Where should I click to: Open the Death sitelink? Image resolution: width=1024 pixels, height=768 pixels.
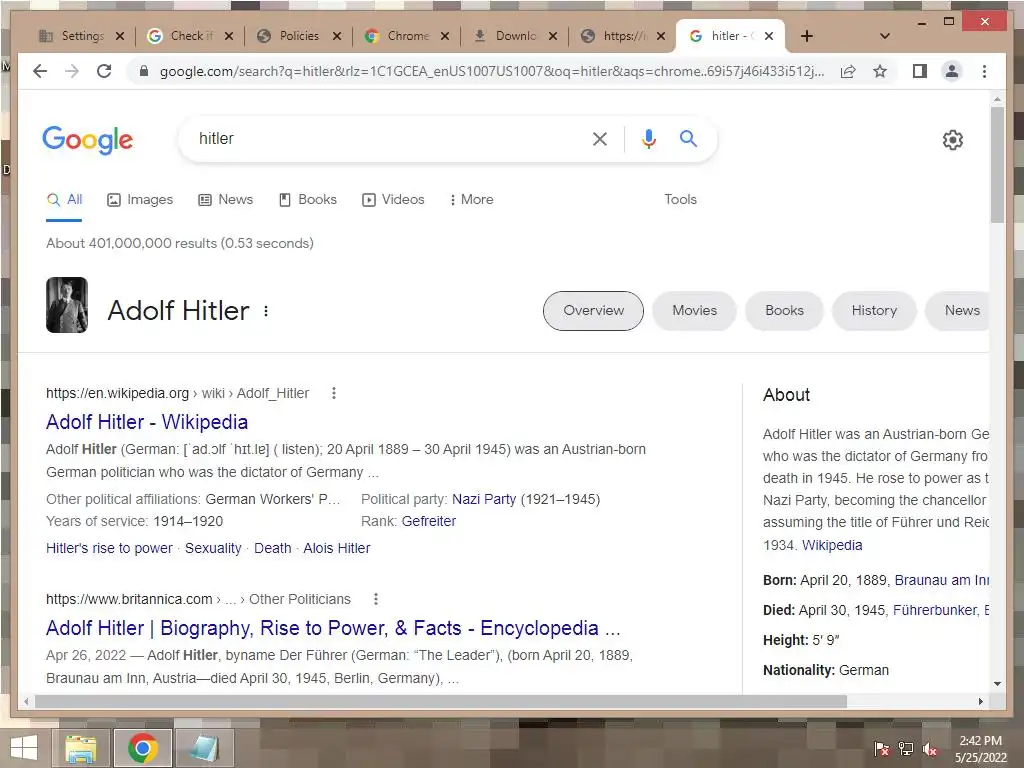tap(272, 548)
